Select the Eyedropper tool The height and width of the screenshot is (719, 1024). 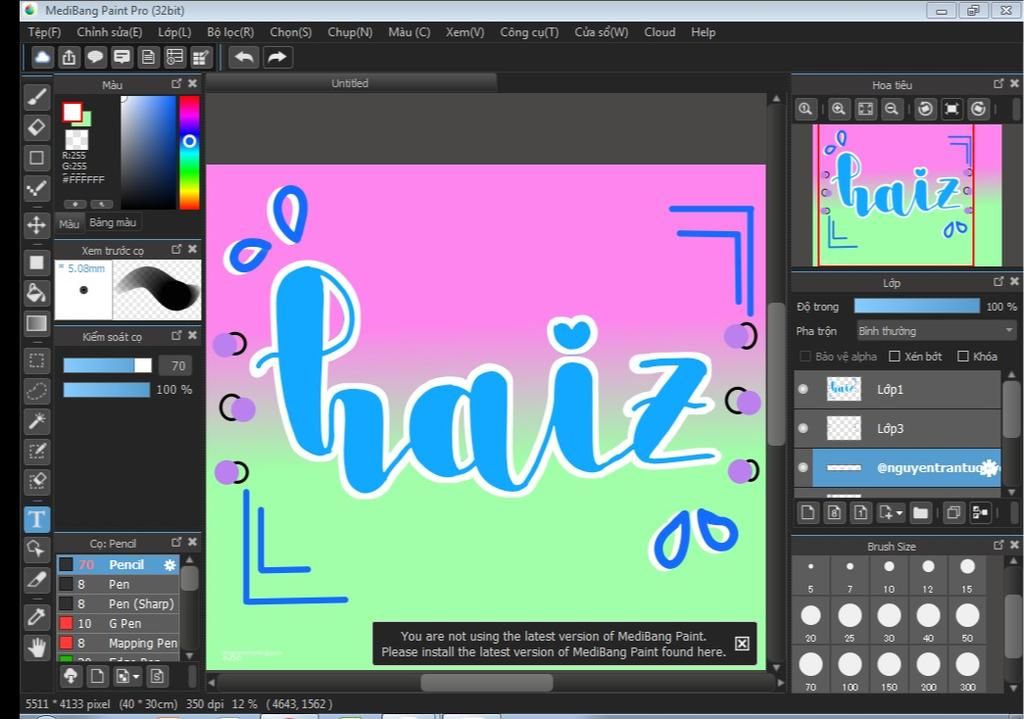coord(37,616)
